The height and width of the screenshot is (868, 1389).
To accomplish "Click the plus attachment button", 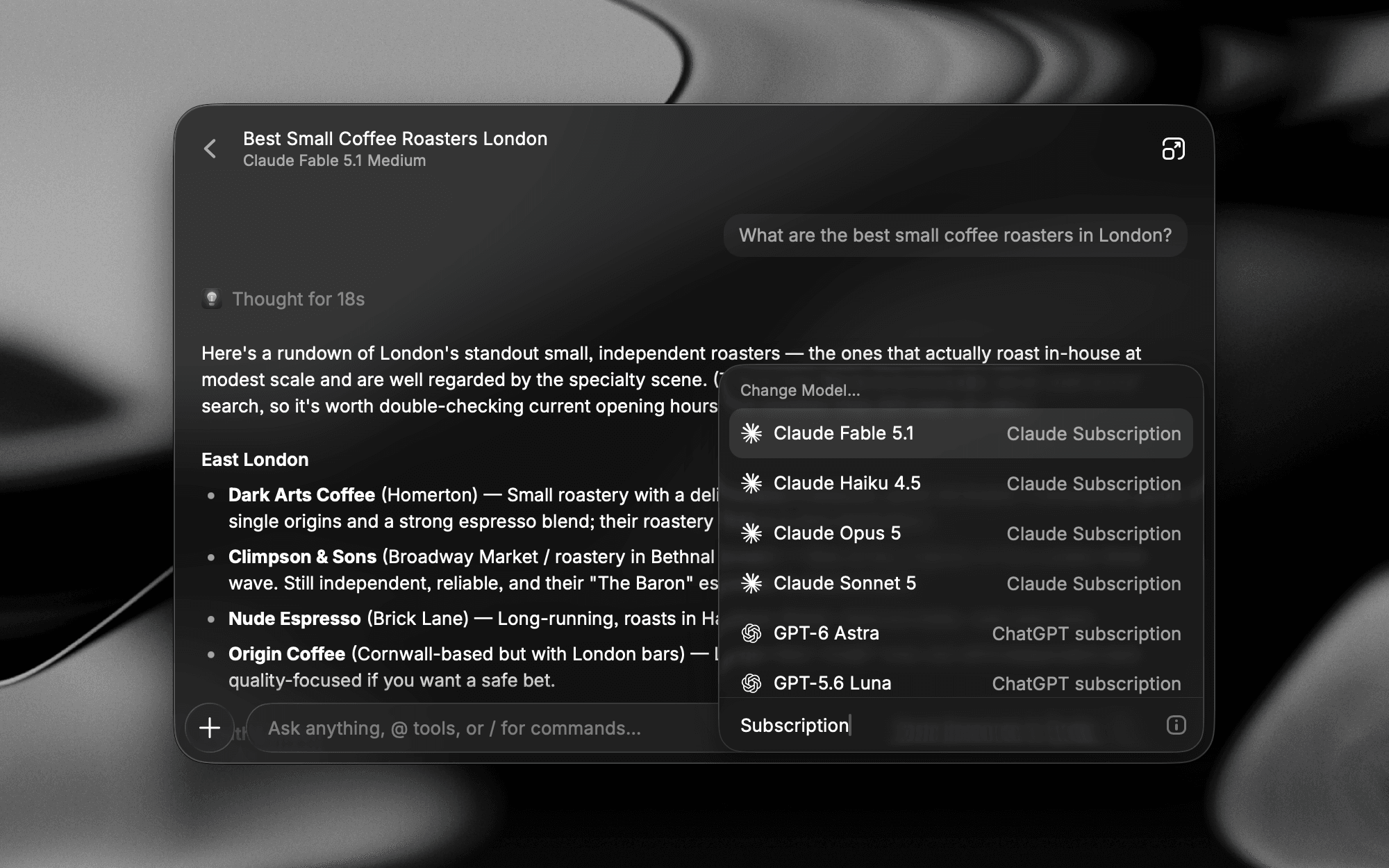I will pyautogui.click(x=210, y=728).
